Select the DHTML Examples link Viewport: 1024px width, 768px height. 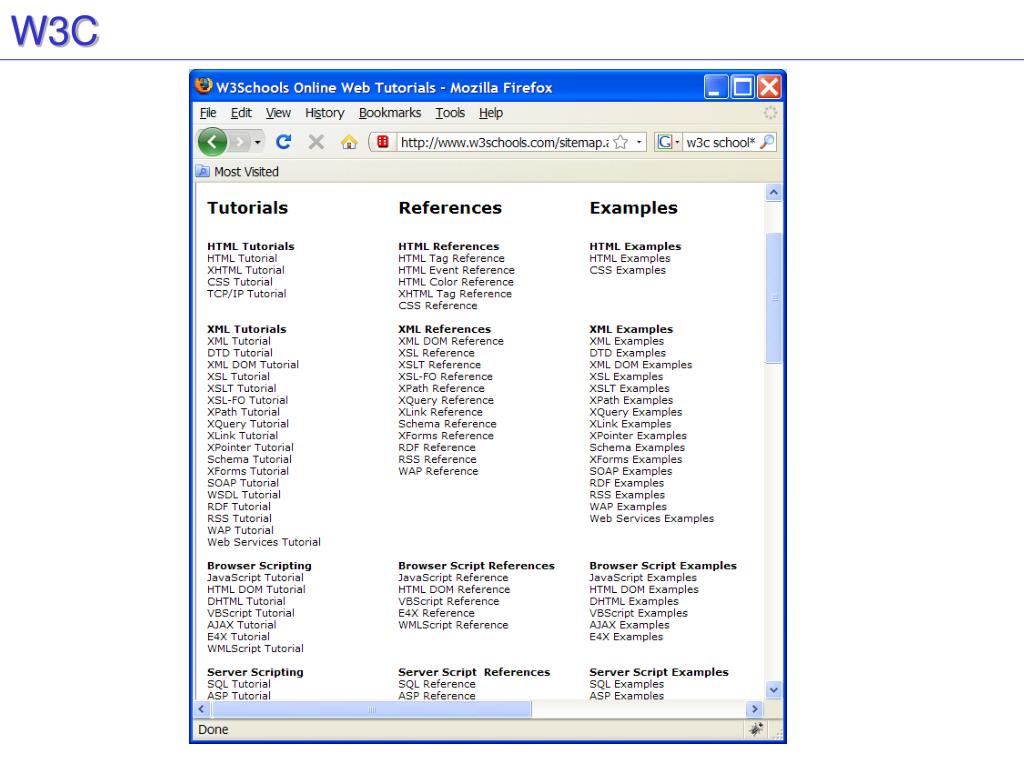pyautogui.click(x=634, y=601)
